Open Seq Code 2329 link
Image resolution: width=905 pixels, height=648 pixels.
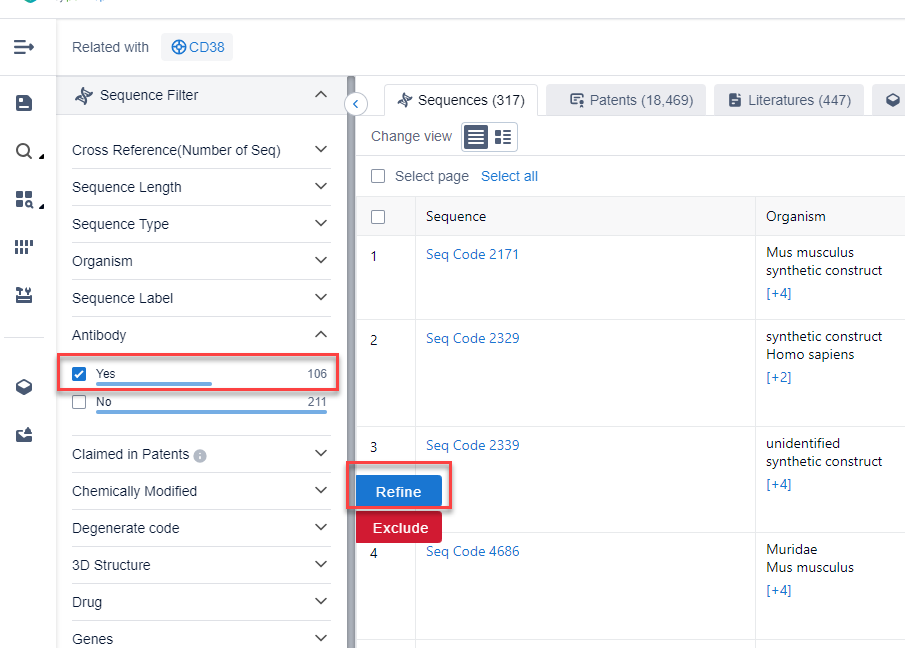coord(472,338)
